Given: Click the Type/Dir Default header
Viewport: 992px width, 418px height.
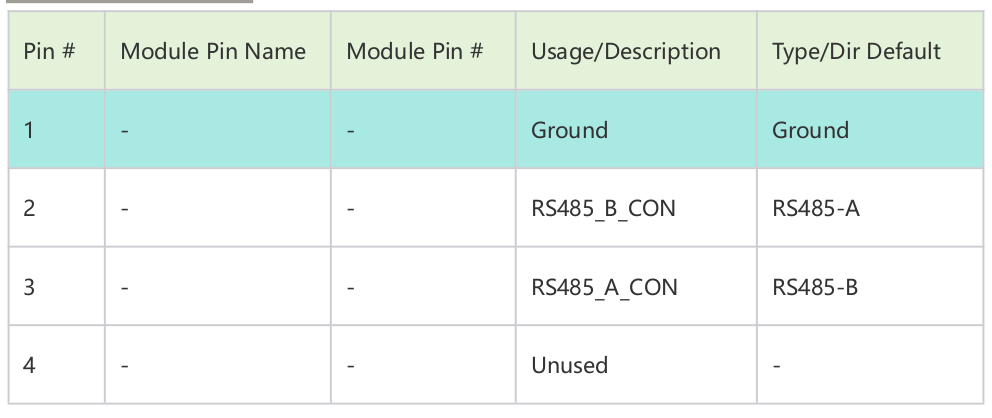Looking at the screenshot, I should (x=856, y=51).
